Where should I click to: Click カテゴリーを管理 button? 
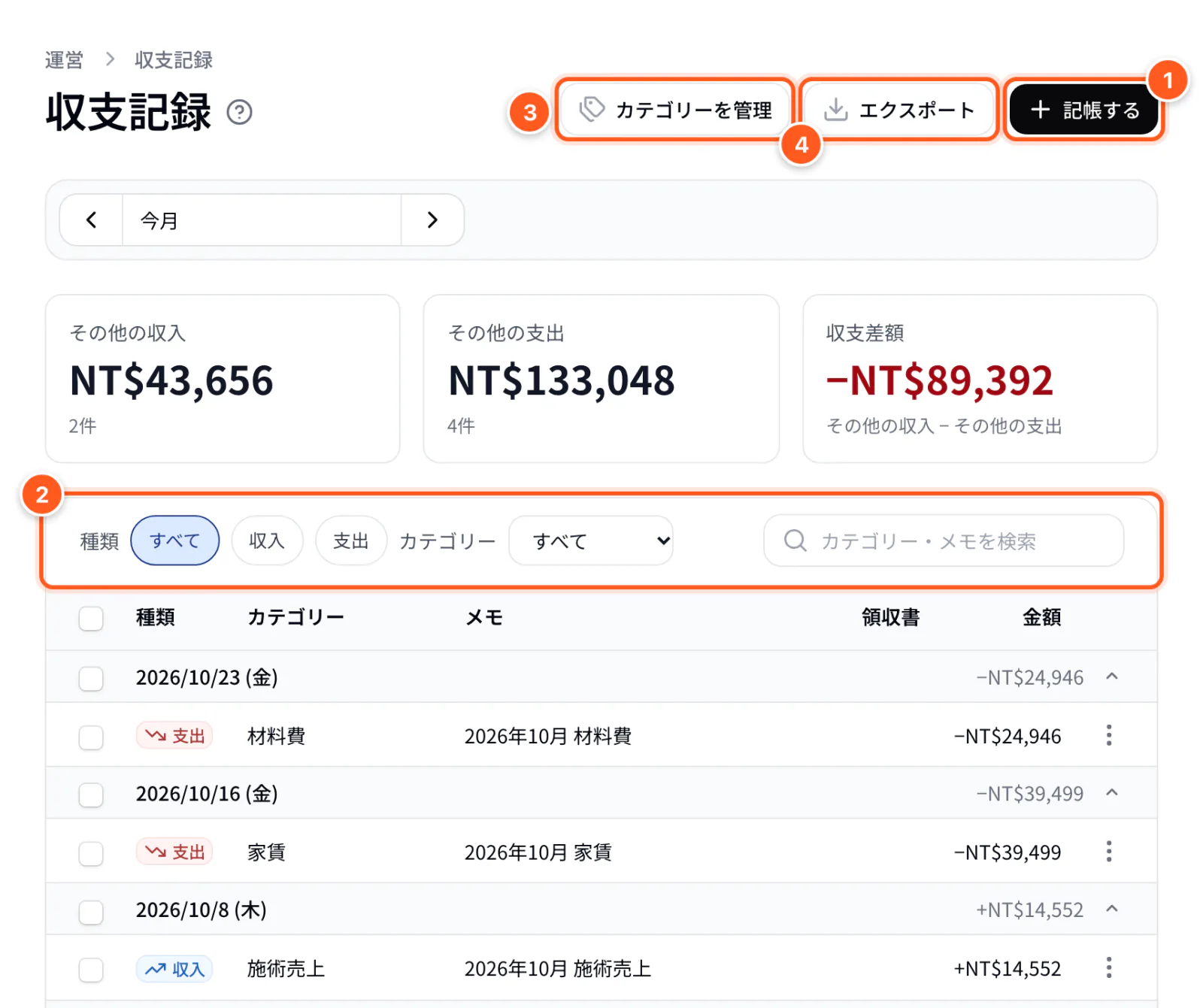[675, 110]
